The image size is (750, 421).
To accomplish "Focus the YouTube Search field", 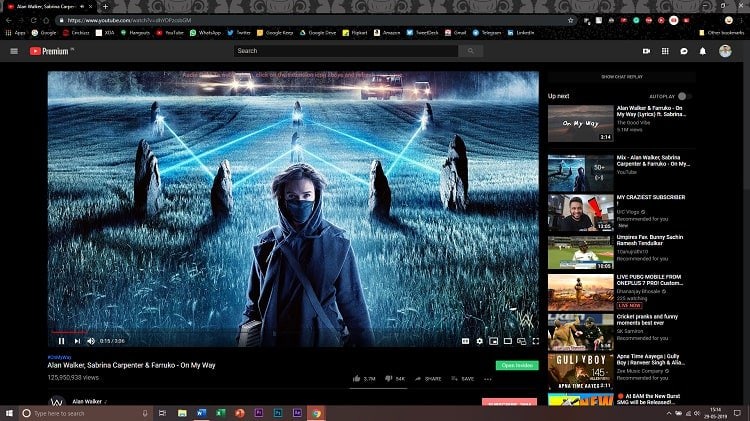I will pyautogui.click(x=346, y=51).
